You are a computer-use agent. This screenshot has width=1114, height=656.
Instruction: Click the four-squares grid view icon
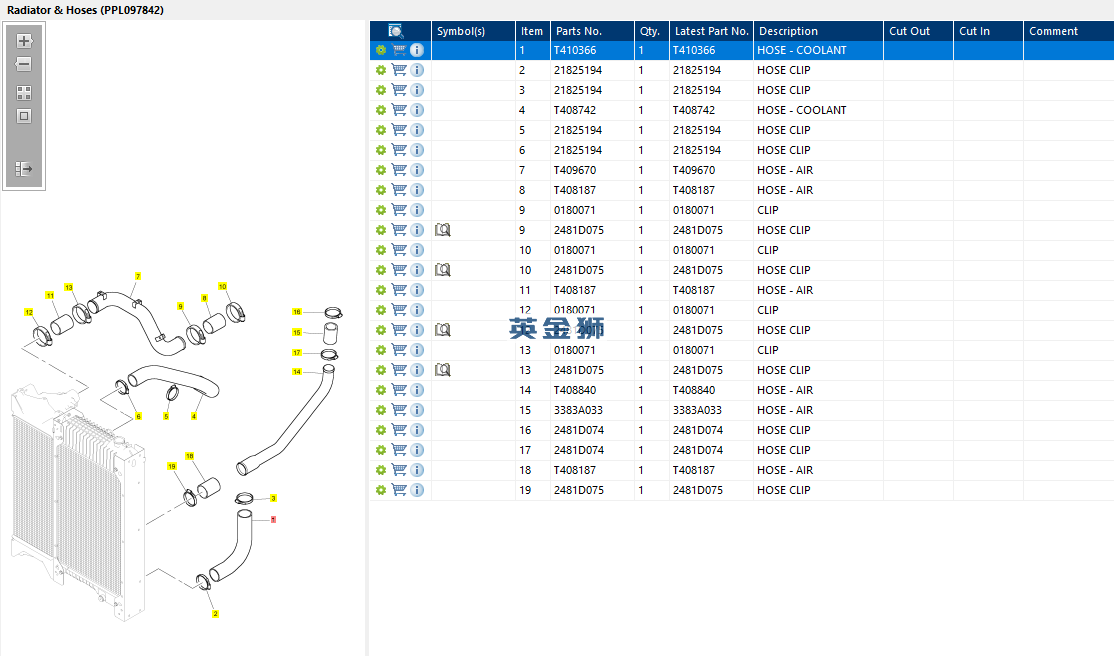click(x=24, y=93)
